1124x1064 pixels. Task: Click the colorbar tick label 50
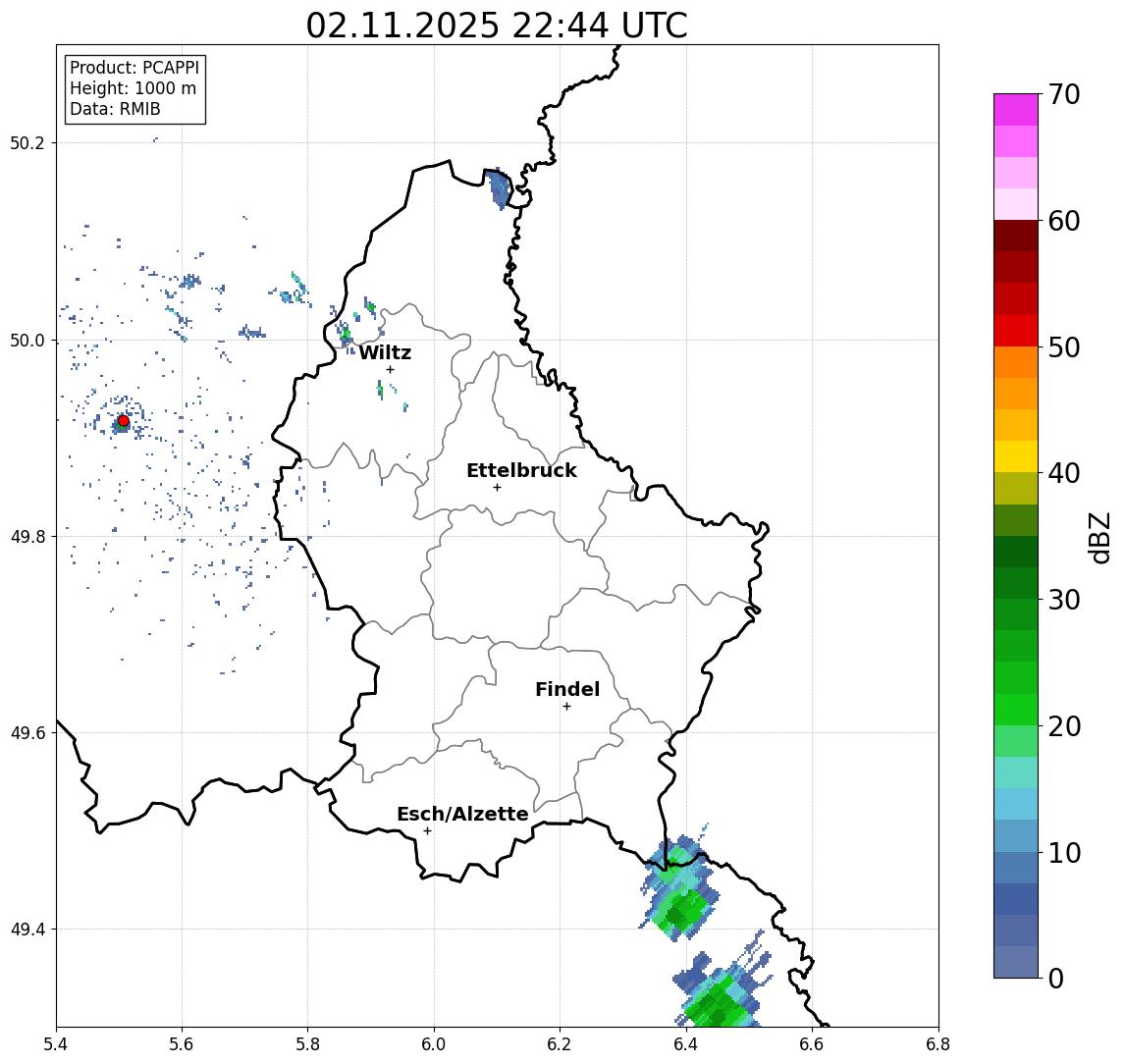1064,347
